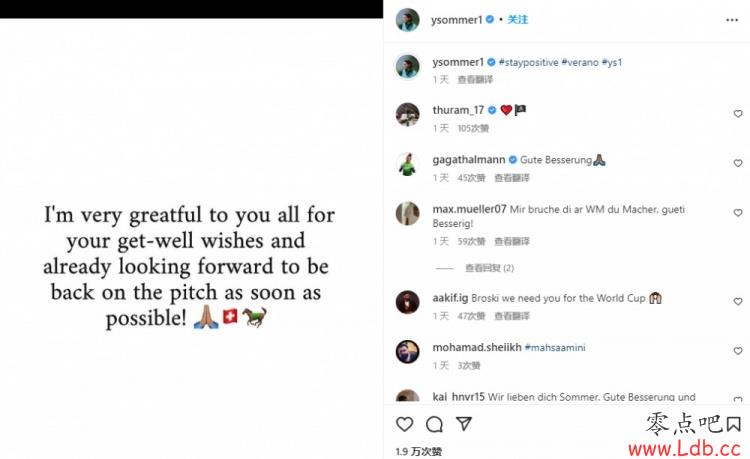The height and width of the screenshot is (459, 750).
Task: Open the #mahsaamini hashtag
Action: pyautogui.click(x=555, y=348)
